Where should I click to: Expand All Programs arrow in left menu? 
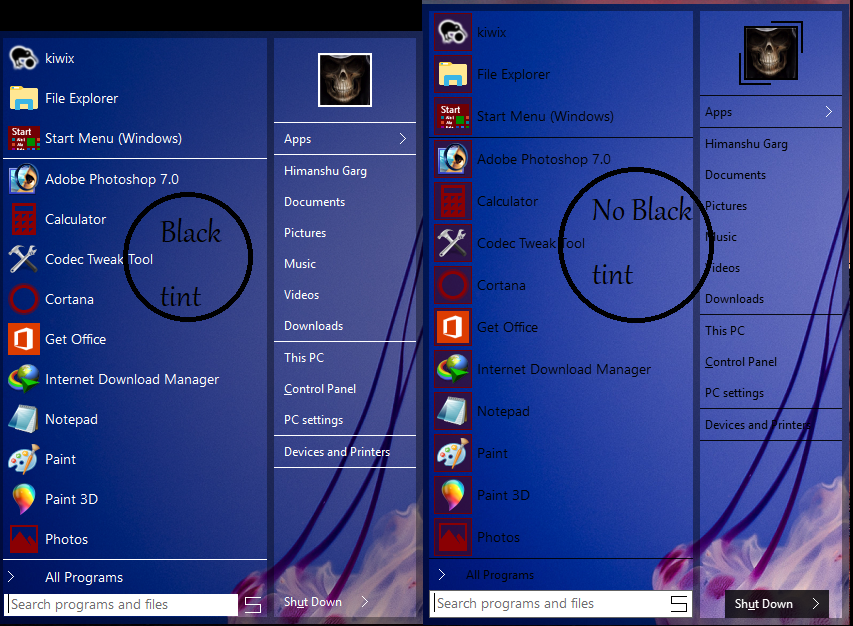click(11, 577)
